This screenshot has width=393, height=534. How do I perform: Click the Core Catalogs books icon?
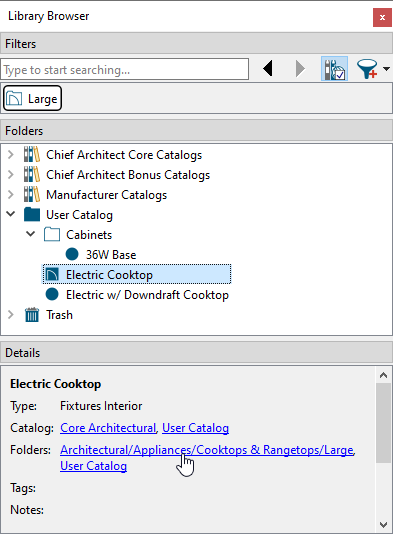(32, 154)
